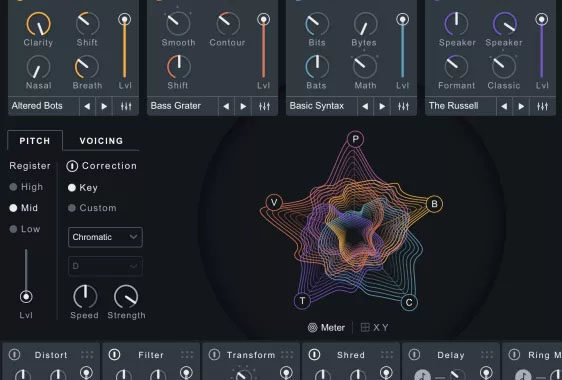Click the Nasal knob
Screen dimensions: 562x380
tap(38, 67)
